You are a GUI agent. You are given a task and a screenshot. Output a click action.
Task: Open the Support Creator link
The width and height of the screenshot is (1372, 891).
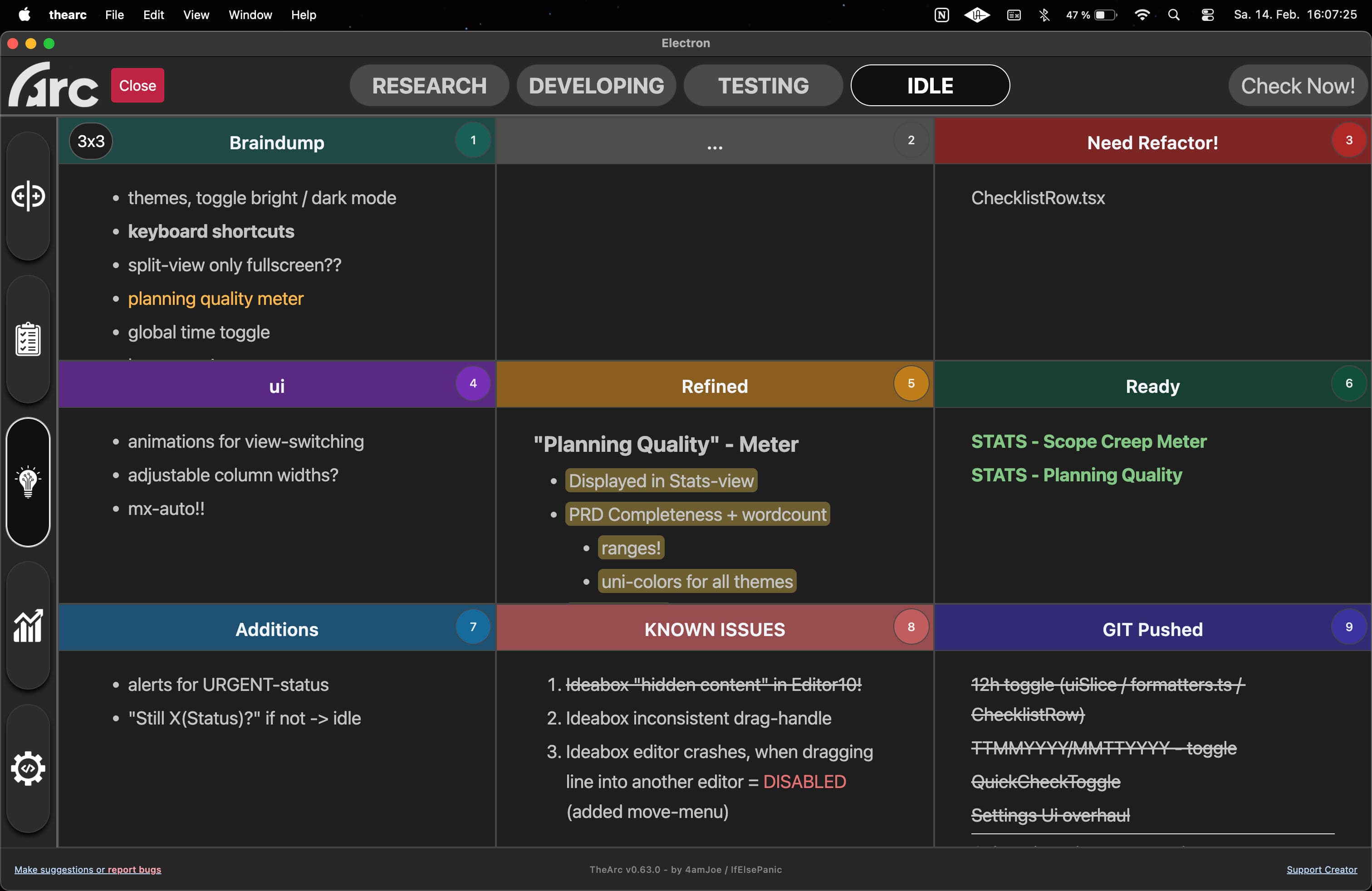click(1322, 869)
